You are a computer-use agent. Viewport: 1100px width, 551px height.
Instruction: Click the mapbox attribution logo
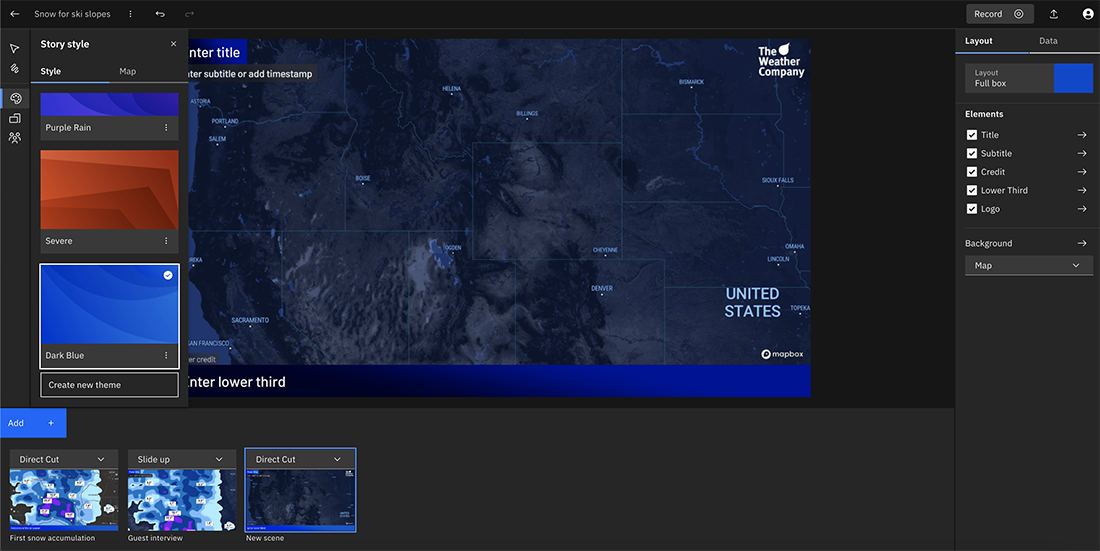point(782,354)
